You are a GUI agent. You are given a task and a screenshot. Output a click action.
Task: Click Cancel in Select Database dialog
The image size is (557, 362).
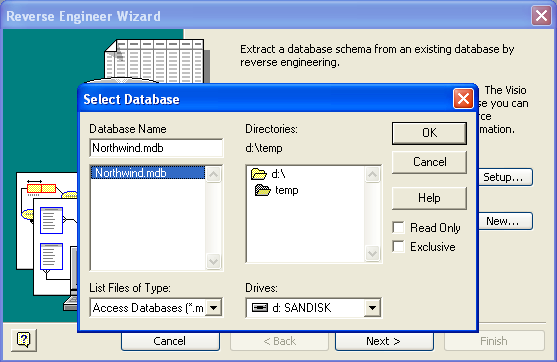point(429,162)
